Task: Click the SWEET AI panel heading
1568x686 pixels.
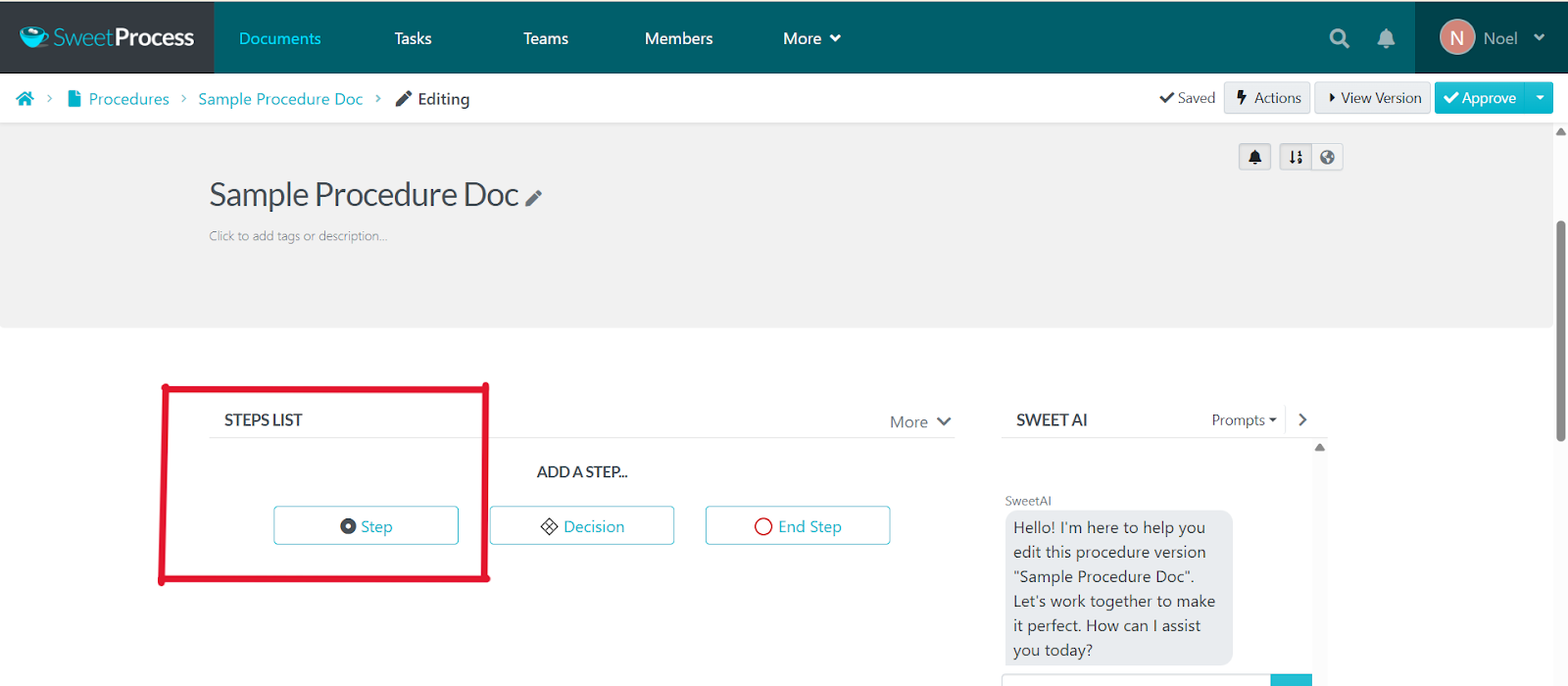Action: [x=1052, y=419]
